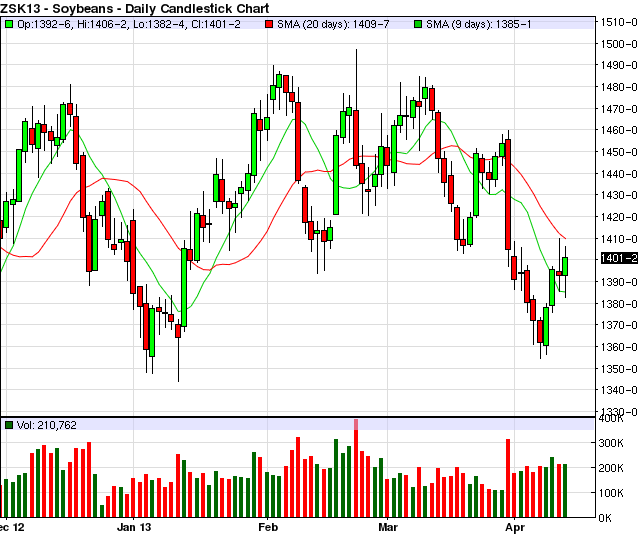Click the '1460-0' price axis label
The height and width of the screenshot is (536, 640).
click(619, 130)
